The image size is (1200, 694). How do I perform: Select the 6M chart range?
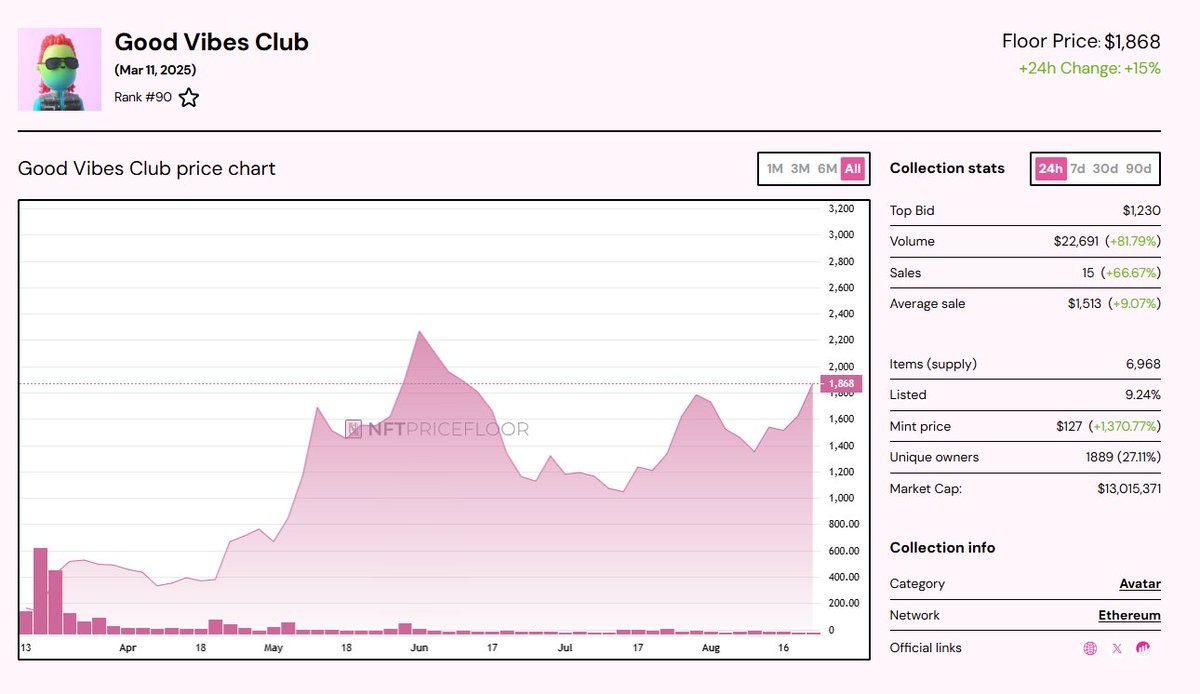(x=827, y=169)
